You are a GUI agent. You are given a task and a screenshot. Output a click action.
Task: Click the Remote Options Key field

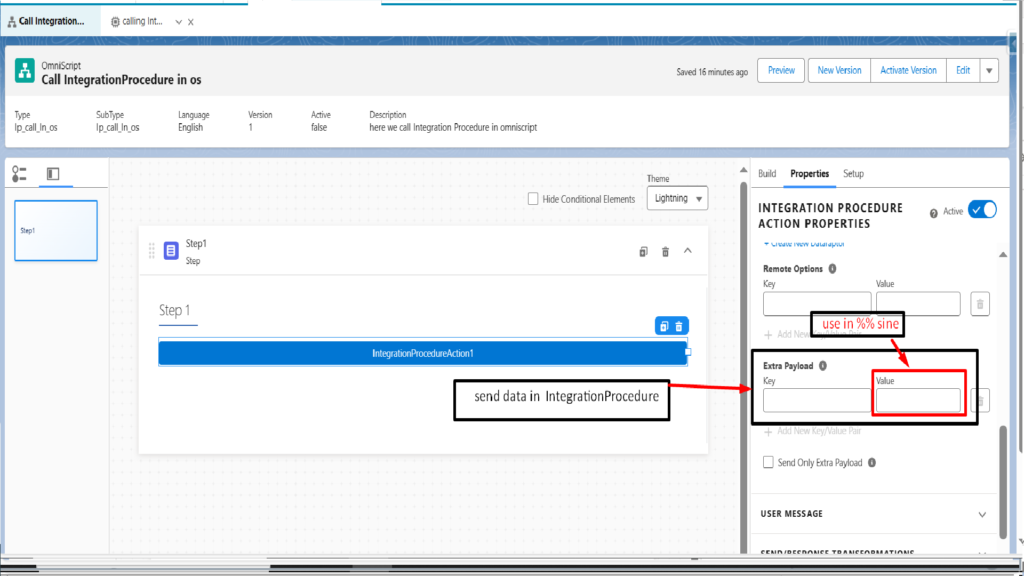point(816,304)
